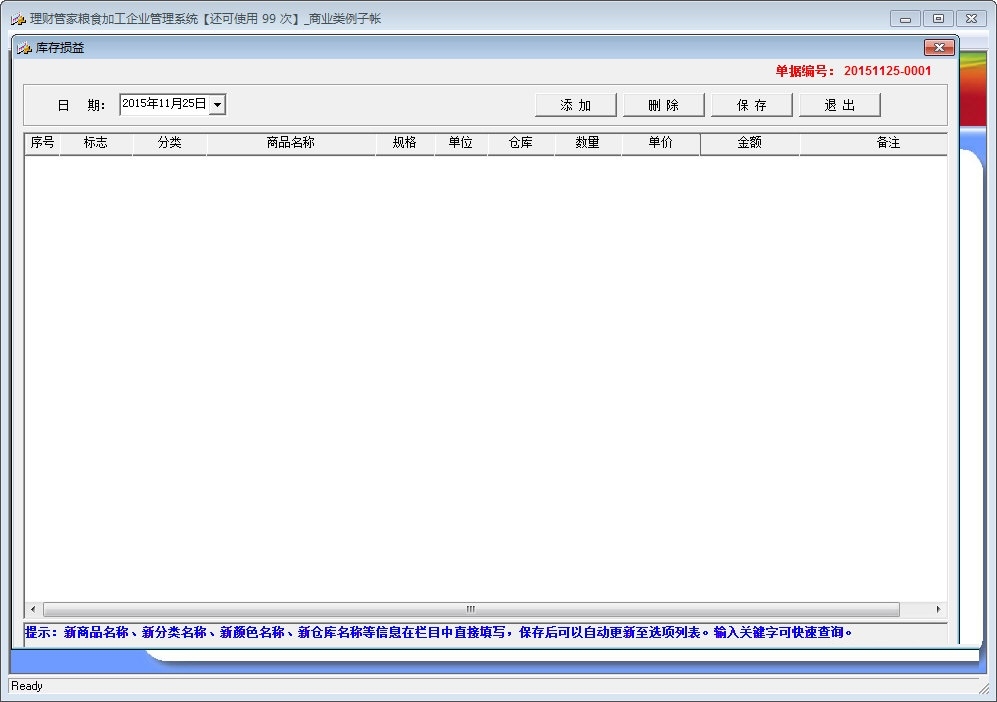Select the 规格 column header
Screen dimensions: 997x702
tap(405, 143)
